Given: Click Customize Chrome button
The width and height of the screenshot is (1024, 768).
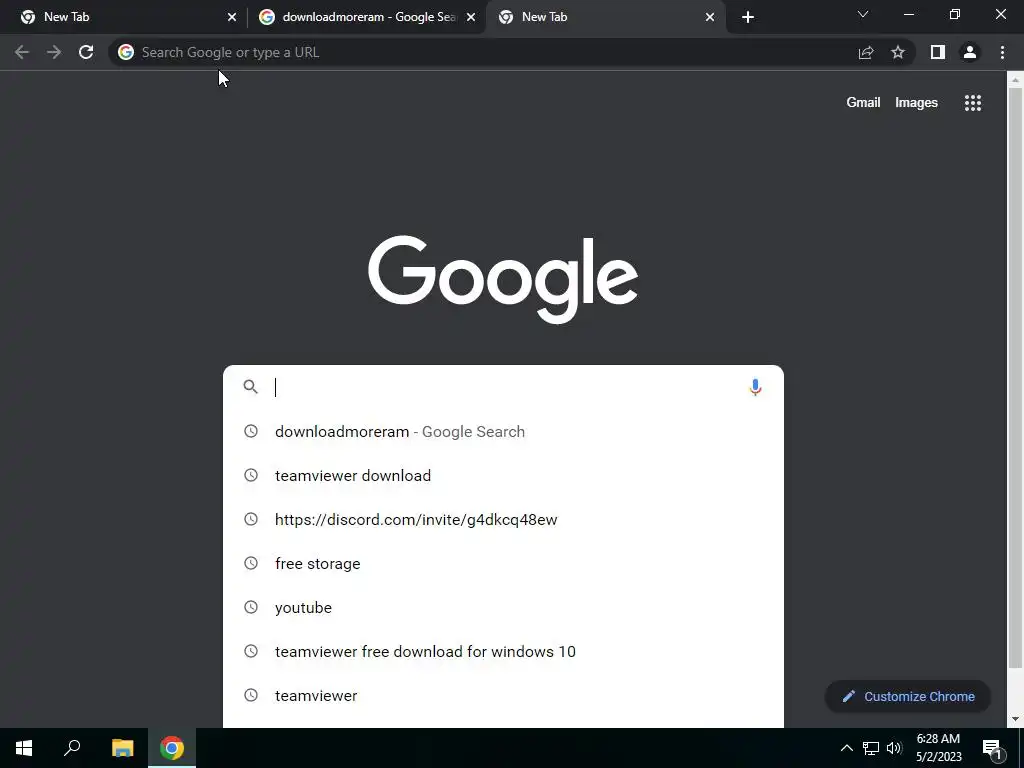Looking at the screenshot, I should [x=908, y=696].
